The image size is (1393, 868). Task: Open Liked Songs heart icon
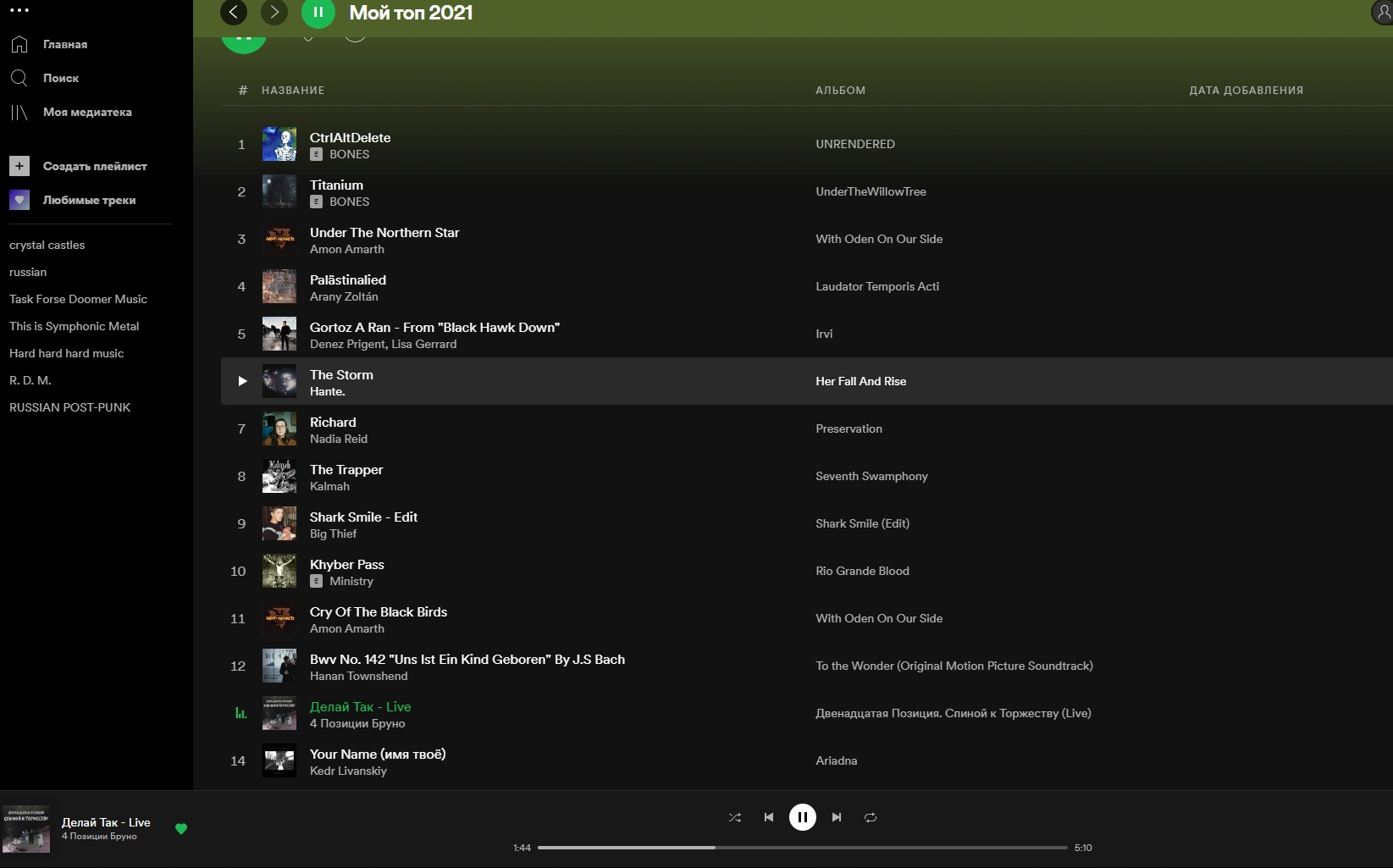[x=19, y=200]
